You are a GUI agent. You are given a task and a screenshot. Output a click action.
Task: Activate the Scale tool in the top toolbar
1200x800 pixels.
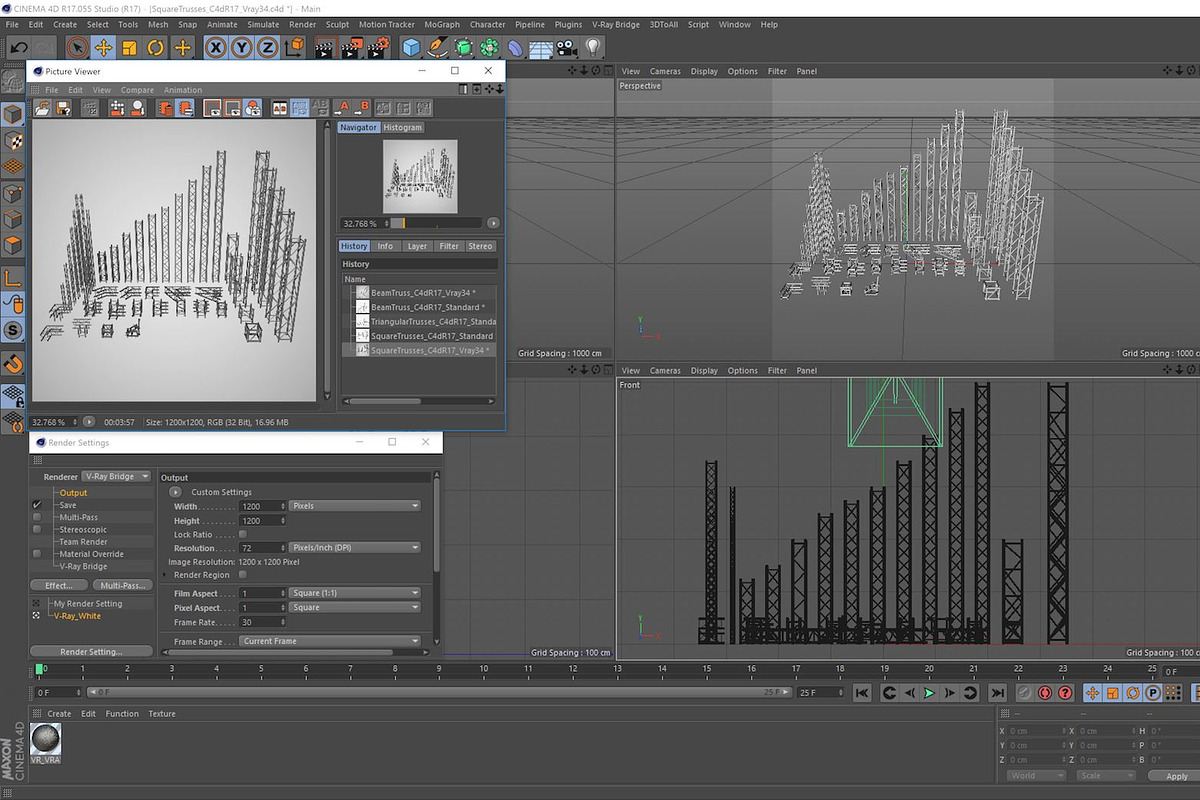(129, 47)
